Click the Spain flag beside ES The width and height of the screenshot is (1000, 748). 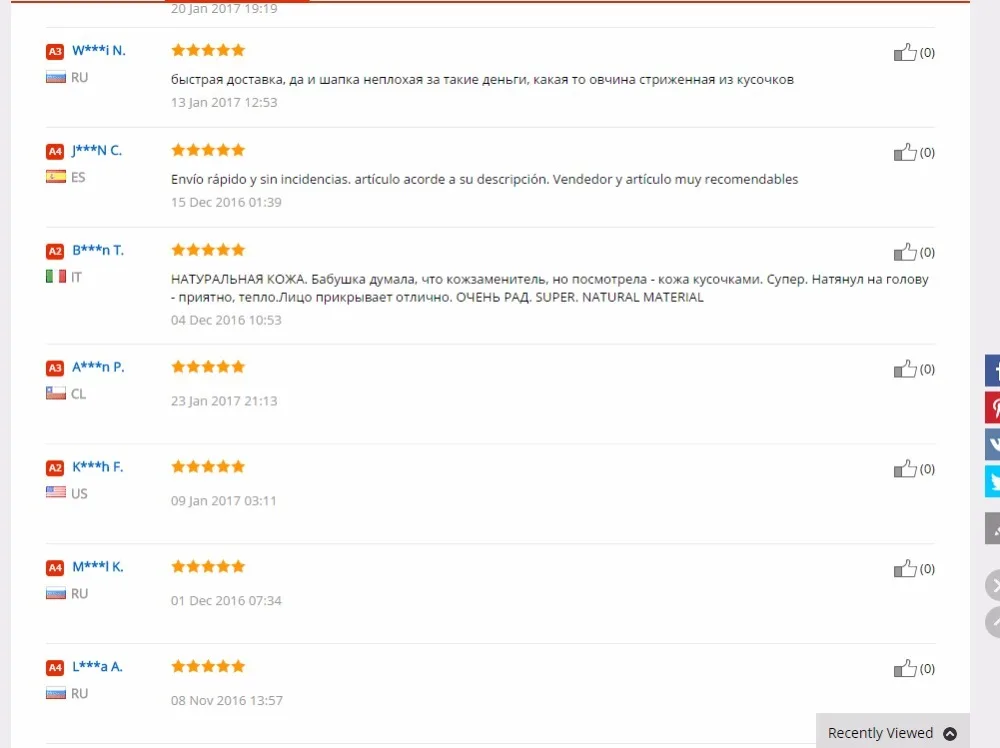click(55, 177)
